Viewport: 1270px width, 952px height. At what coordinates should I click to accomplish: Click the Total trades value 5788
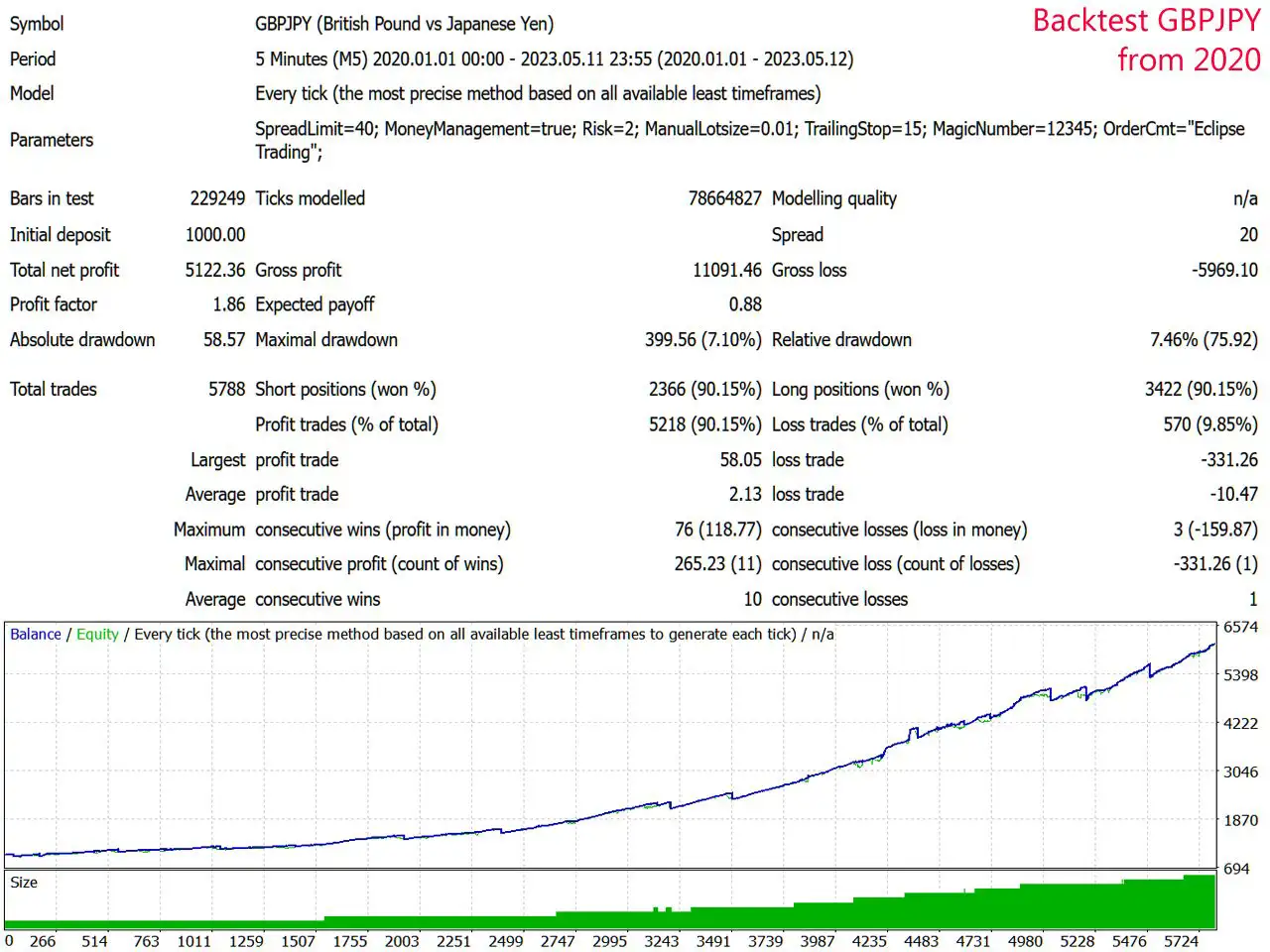tap(228, 389)
